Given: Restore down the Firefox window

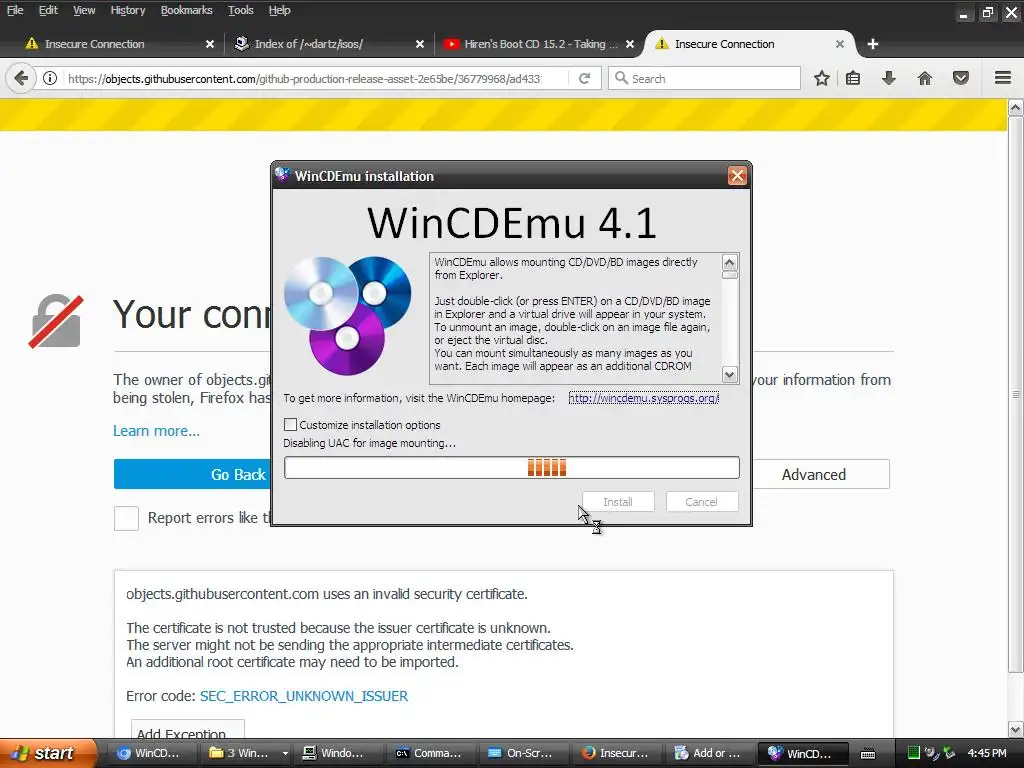Looking at the screenshot, I should [x=987, y=12].
